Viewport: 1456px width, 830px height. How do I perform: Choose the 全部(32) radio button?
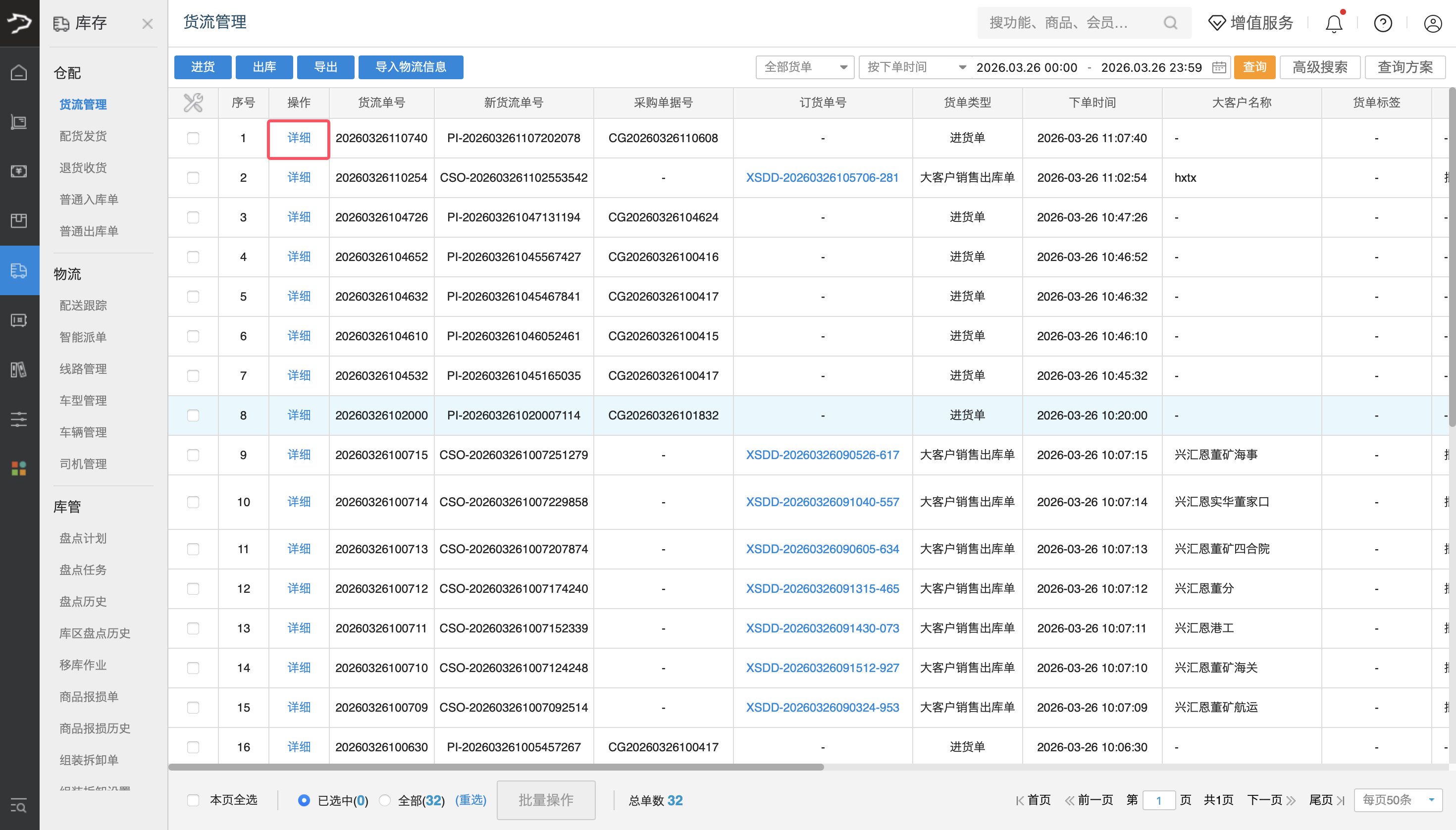point(384,800)
